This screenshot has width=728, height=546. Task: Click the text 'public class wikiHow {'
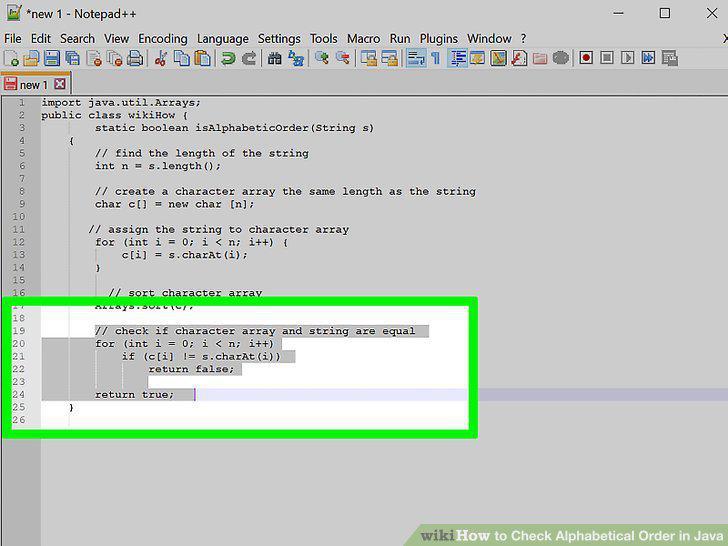114,115
